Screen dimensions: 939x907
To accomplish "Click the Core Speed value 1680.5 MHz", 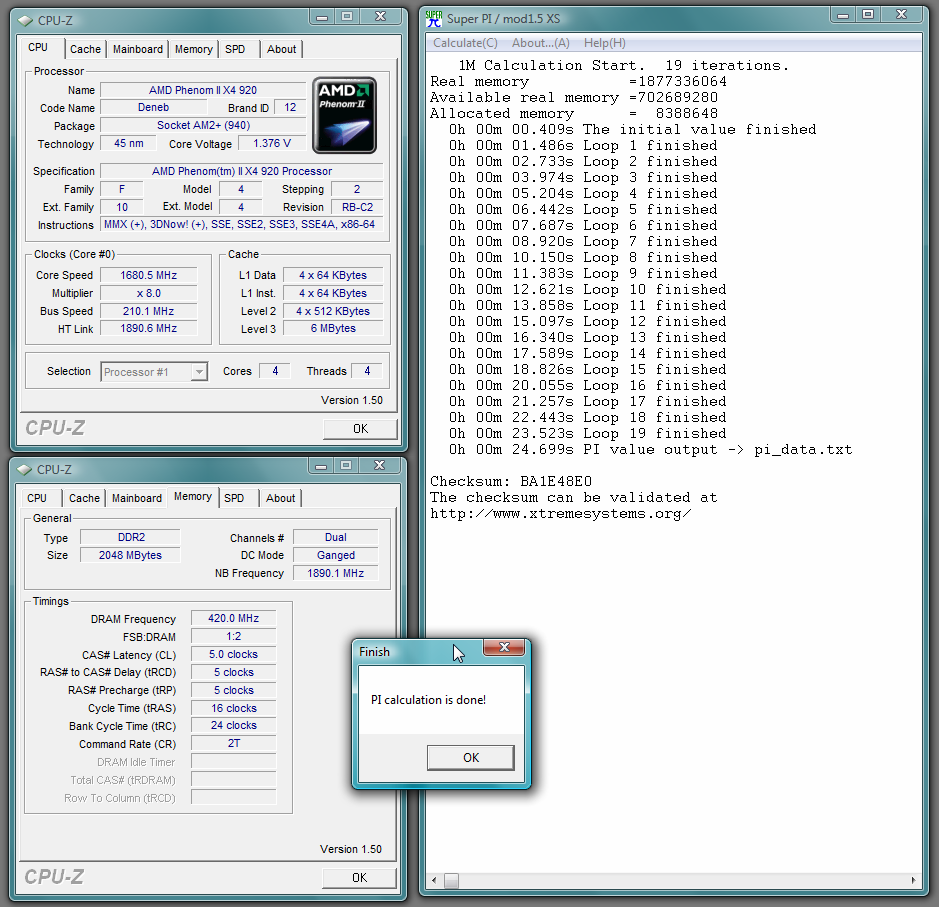I will [x=149, y=275].
